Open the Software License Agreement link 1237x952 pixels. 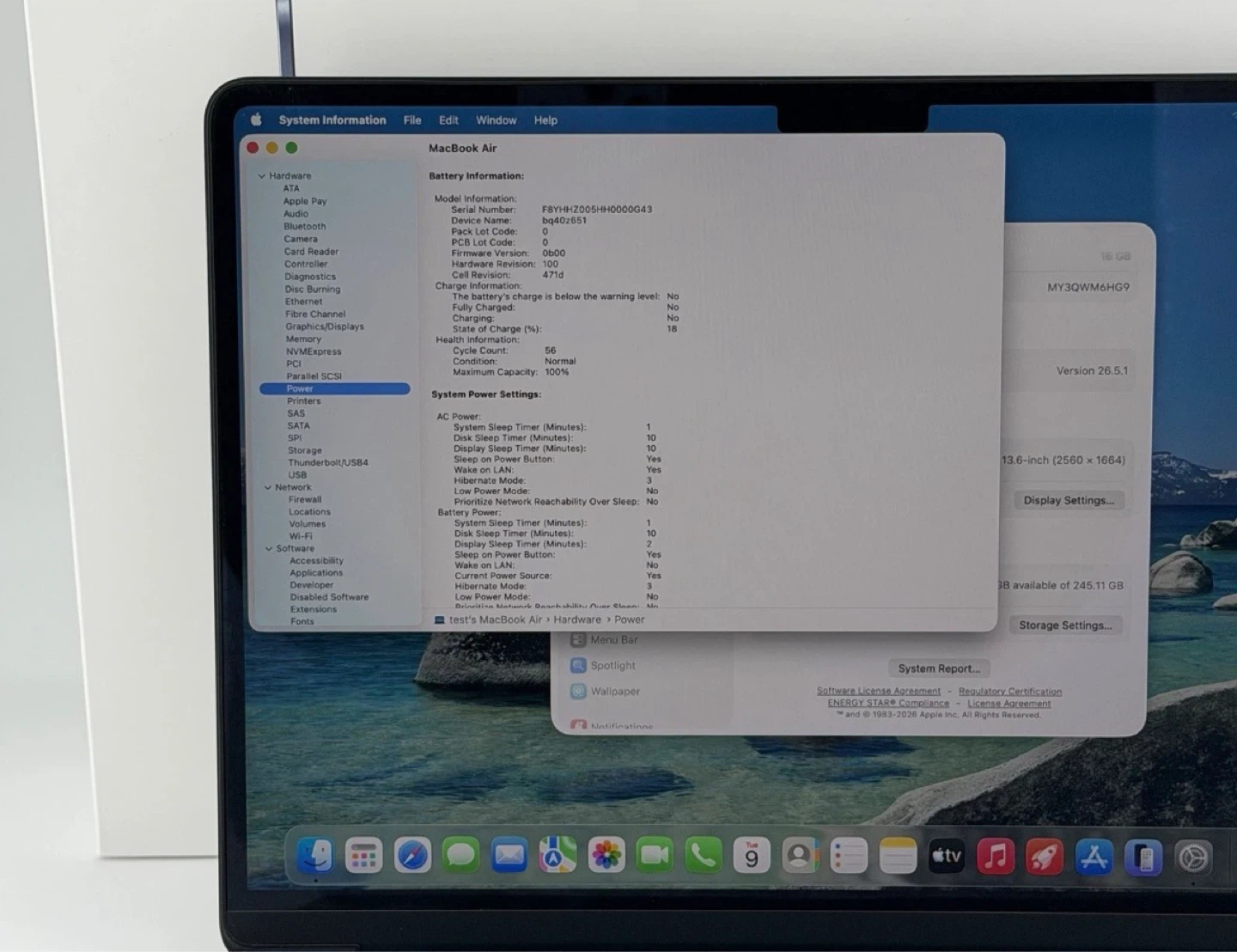click(x=879, y=691)
